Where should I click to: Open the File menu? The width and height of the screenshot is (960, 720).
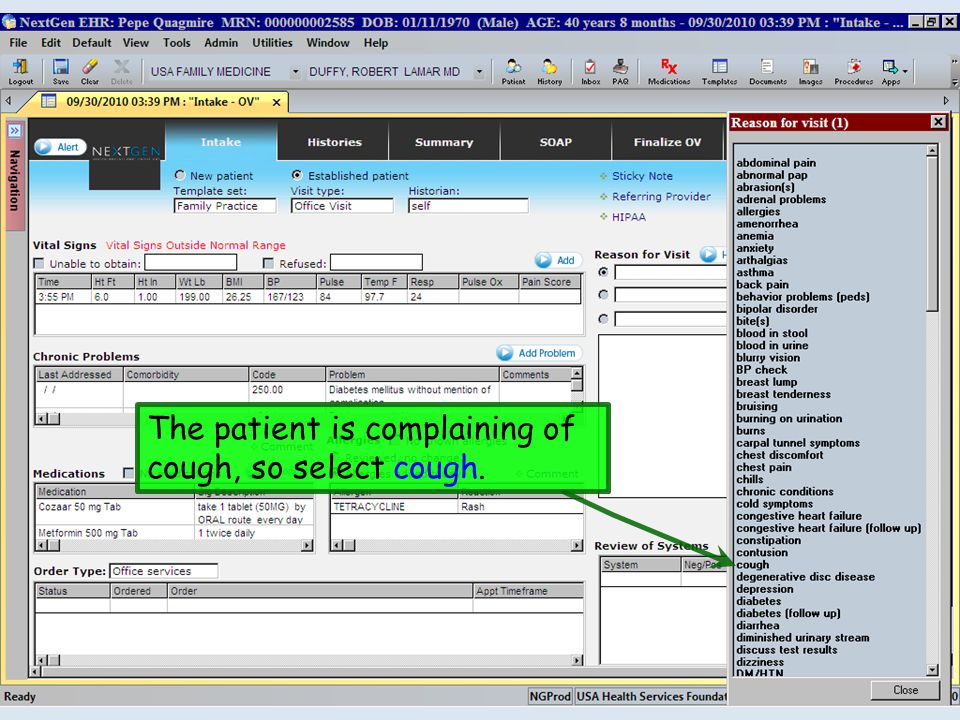18,43
